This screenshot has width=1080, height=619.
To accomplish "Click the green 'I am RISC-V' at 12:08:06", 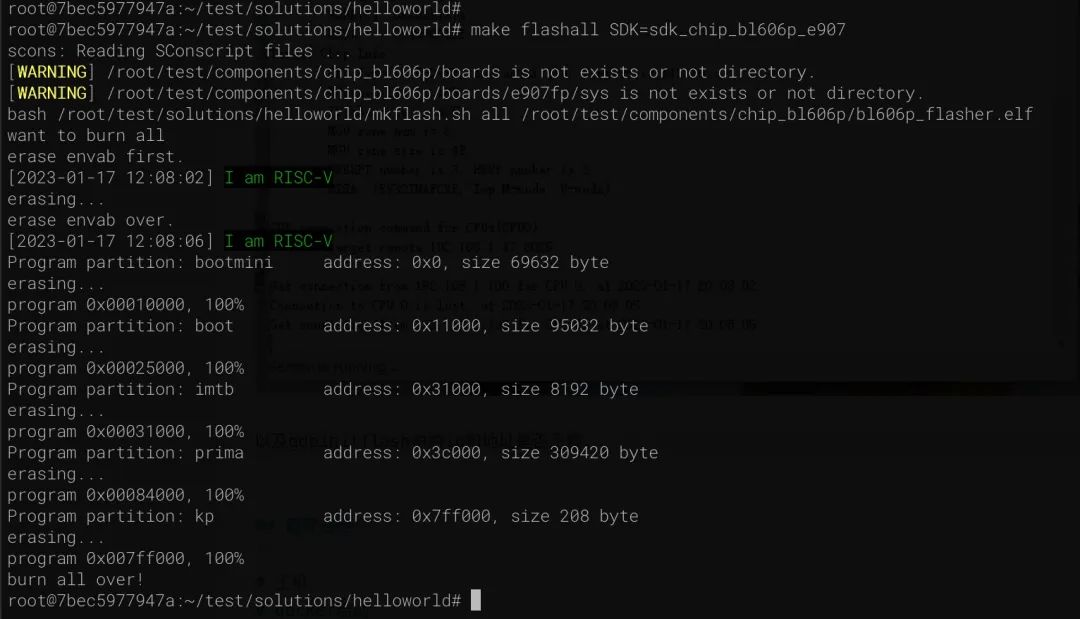I will tap(278, 241).
